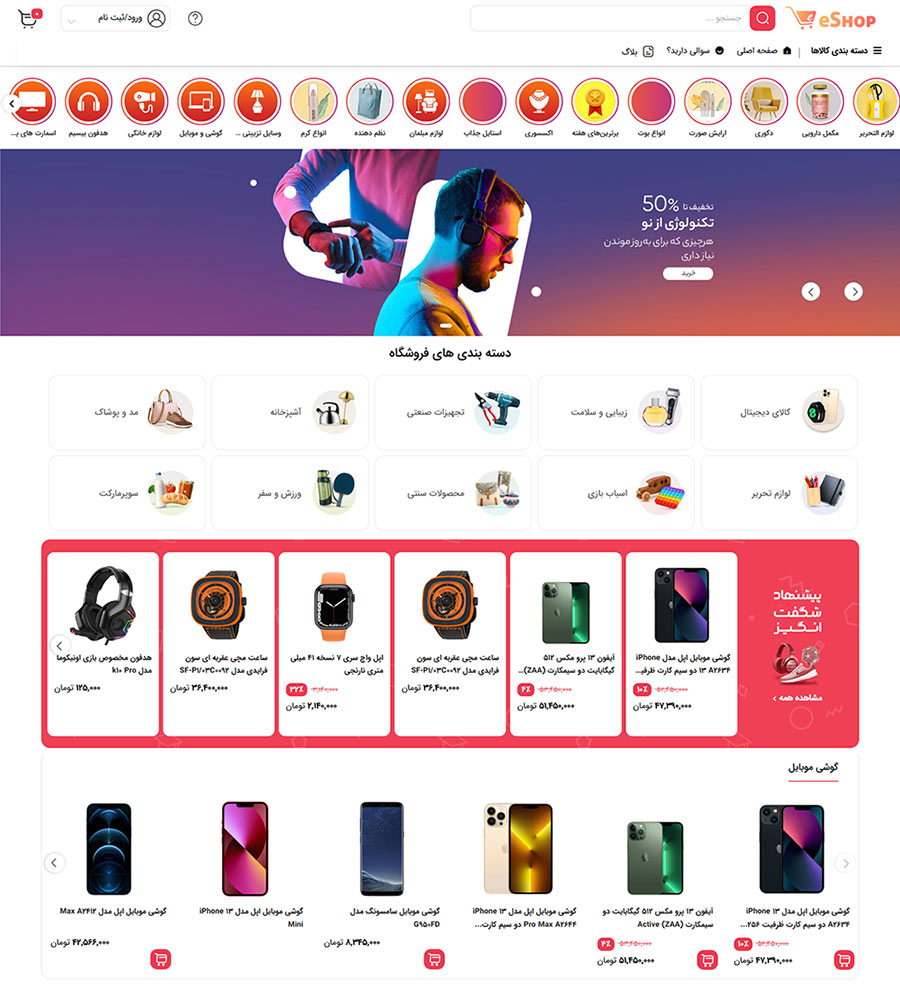Expand the login/register account dropdown
The width and height of the screenshot is (900, 995).
(115, 18)
